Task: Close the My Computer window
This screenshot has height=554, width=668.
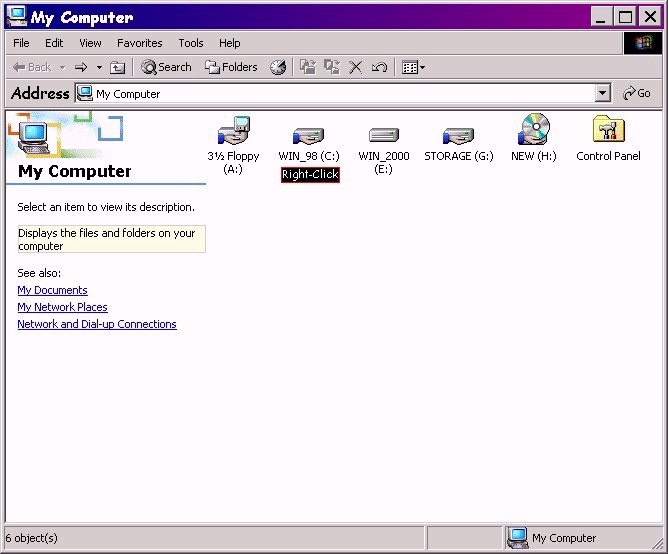Action: [650, 17]
